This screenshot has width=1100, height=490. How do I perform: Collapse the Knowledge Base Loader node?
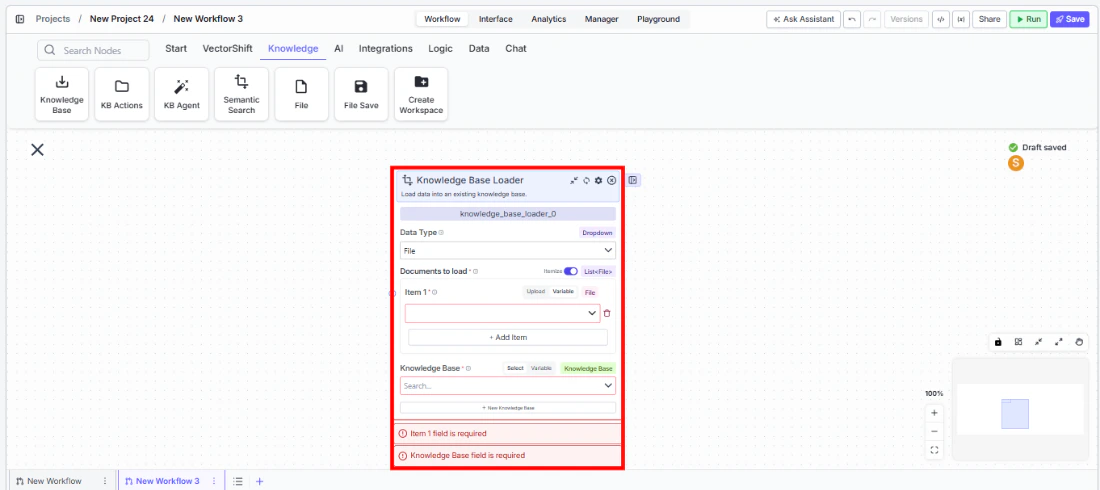(574, 180)
